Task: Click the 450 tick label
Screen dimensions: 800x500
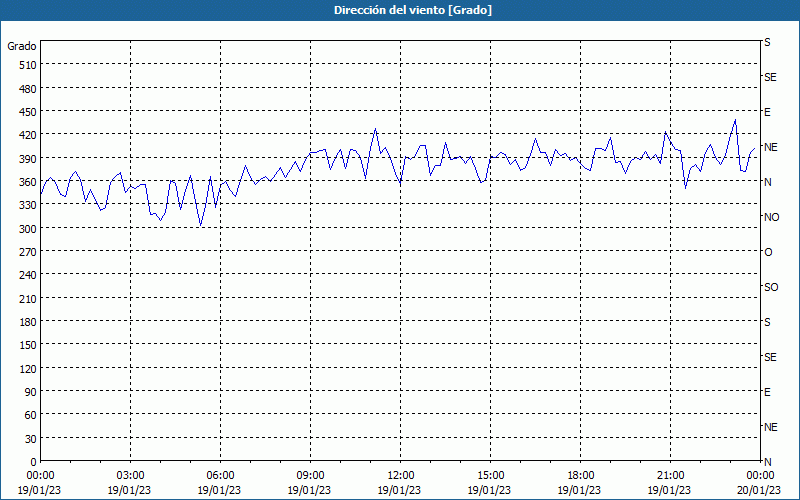Action: click(29, 112)
